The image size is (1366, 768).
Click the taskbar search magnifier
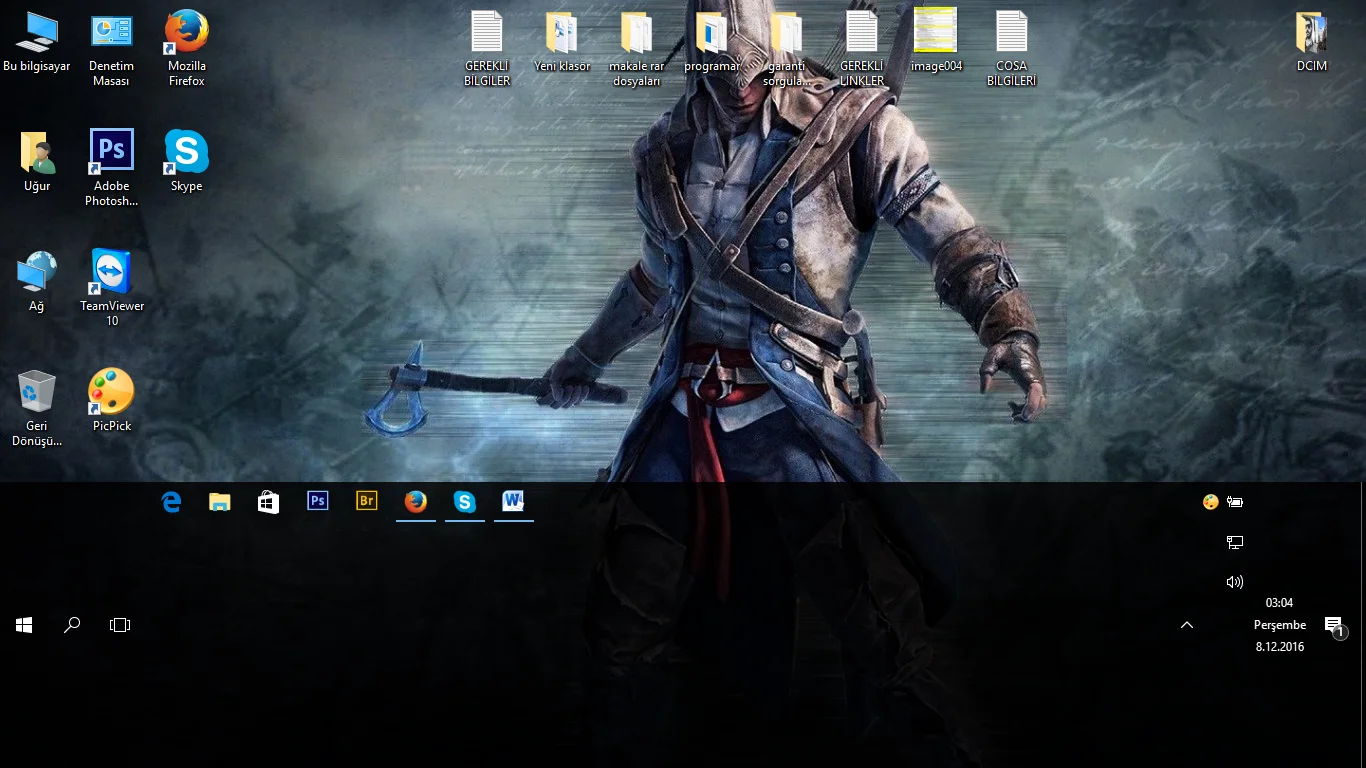(72, 625)
